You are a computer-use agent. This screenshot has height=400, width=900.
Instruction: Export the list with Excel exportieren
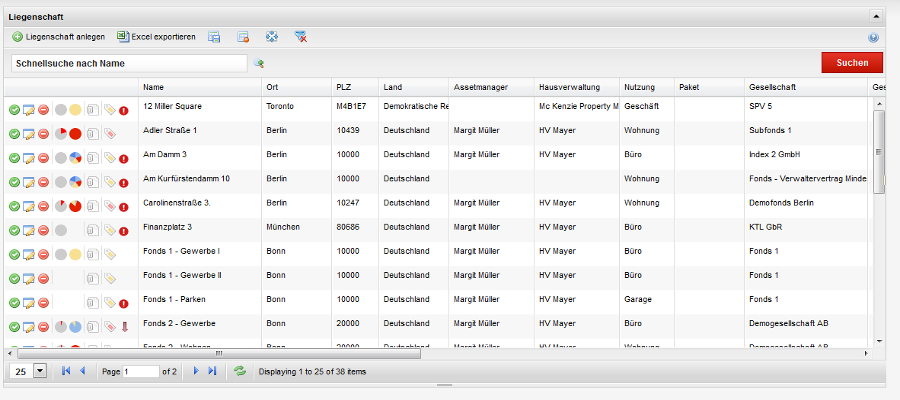[x=156, y=37]
